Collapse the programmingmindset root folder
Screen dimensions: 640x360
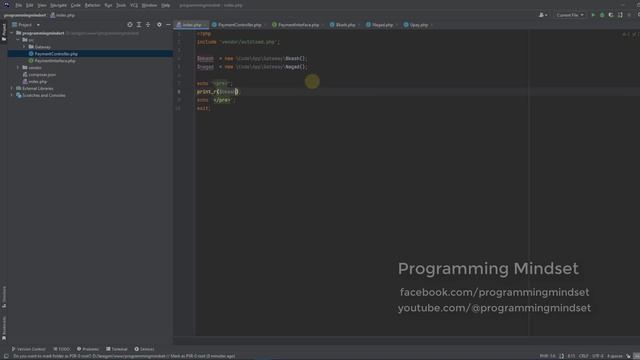tap(12, 33)
